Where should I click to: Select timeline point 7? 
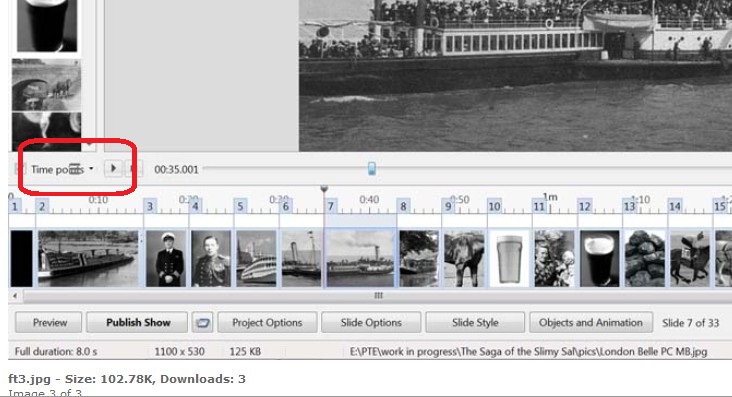(x=331, y=206)
